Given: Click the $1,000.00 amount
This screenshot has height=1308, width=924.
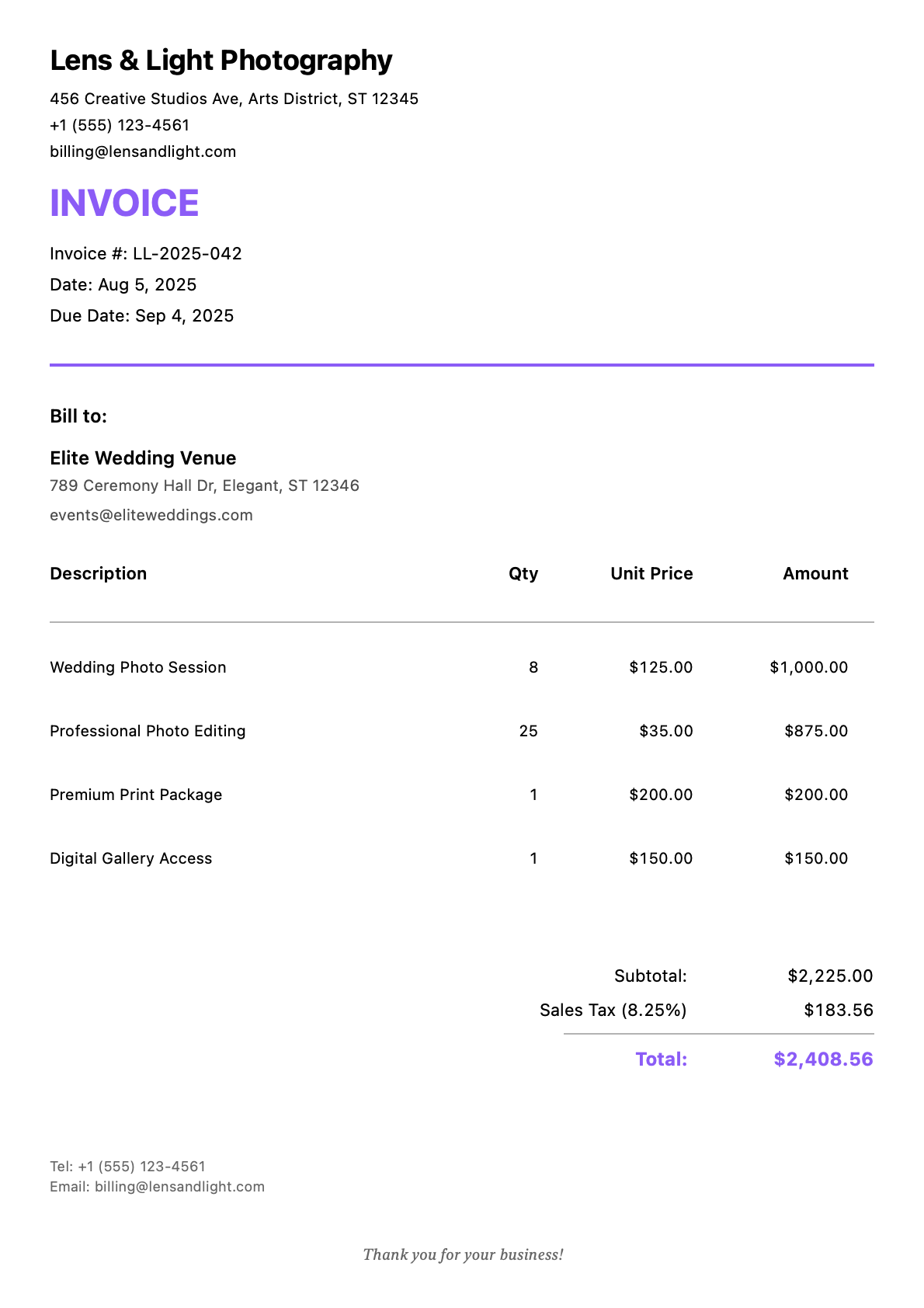Looking at the screenshot, I should point(809,667).
